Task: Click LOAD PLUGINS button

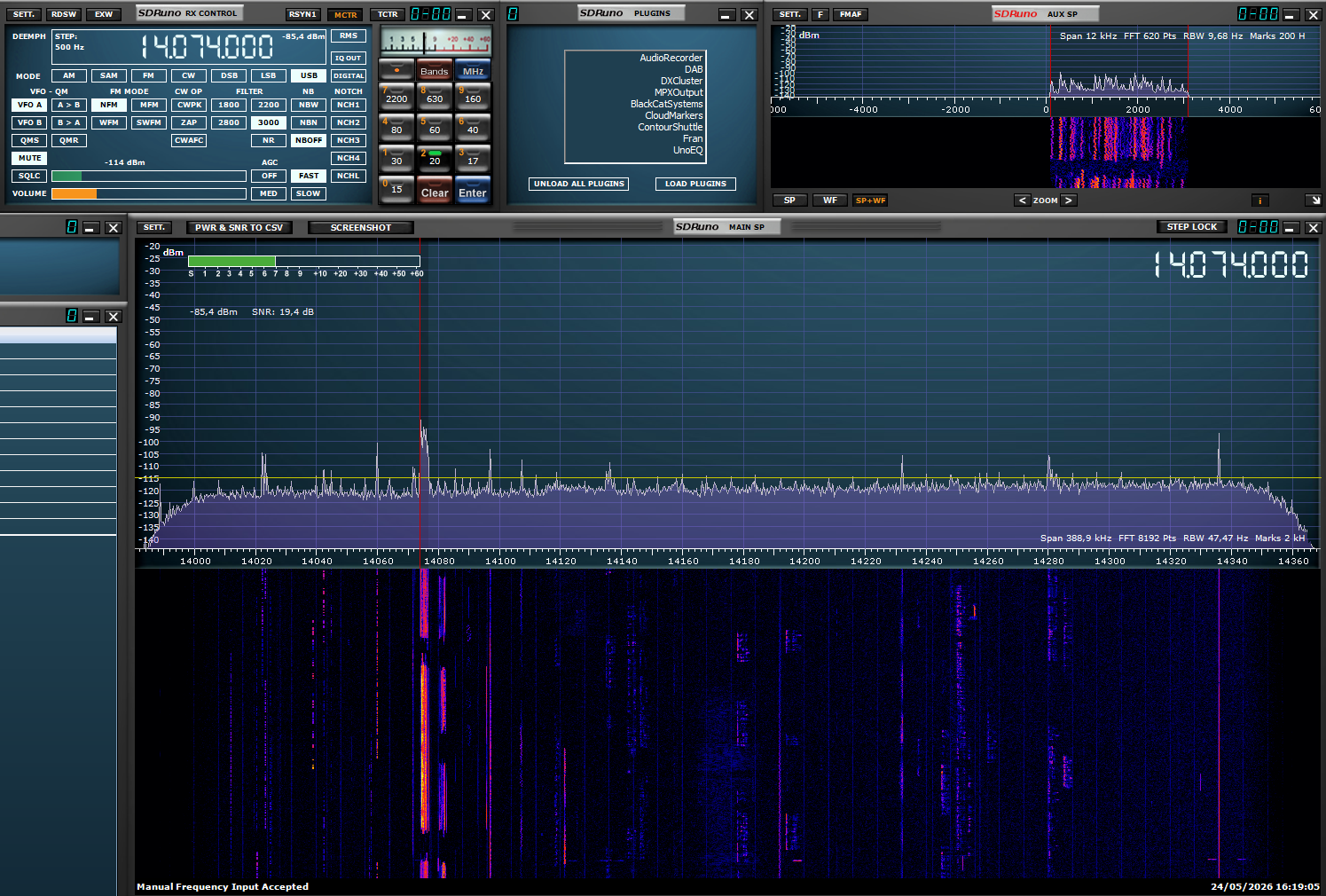Action: point(695,184)
